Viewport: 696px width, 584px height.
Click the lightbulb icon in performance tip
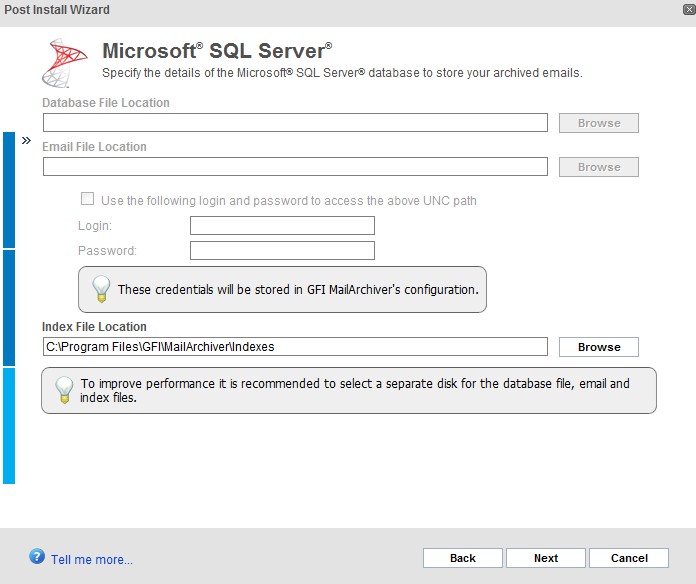pyautogui.click(x=64, y=390)
